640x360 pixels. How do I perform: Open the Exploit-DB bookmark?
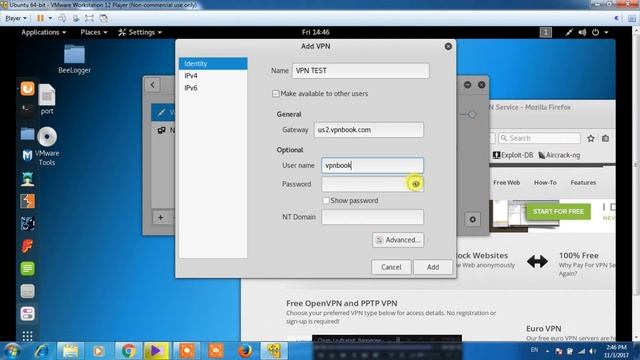pyautogui.click(x=513, y=155)
